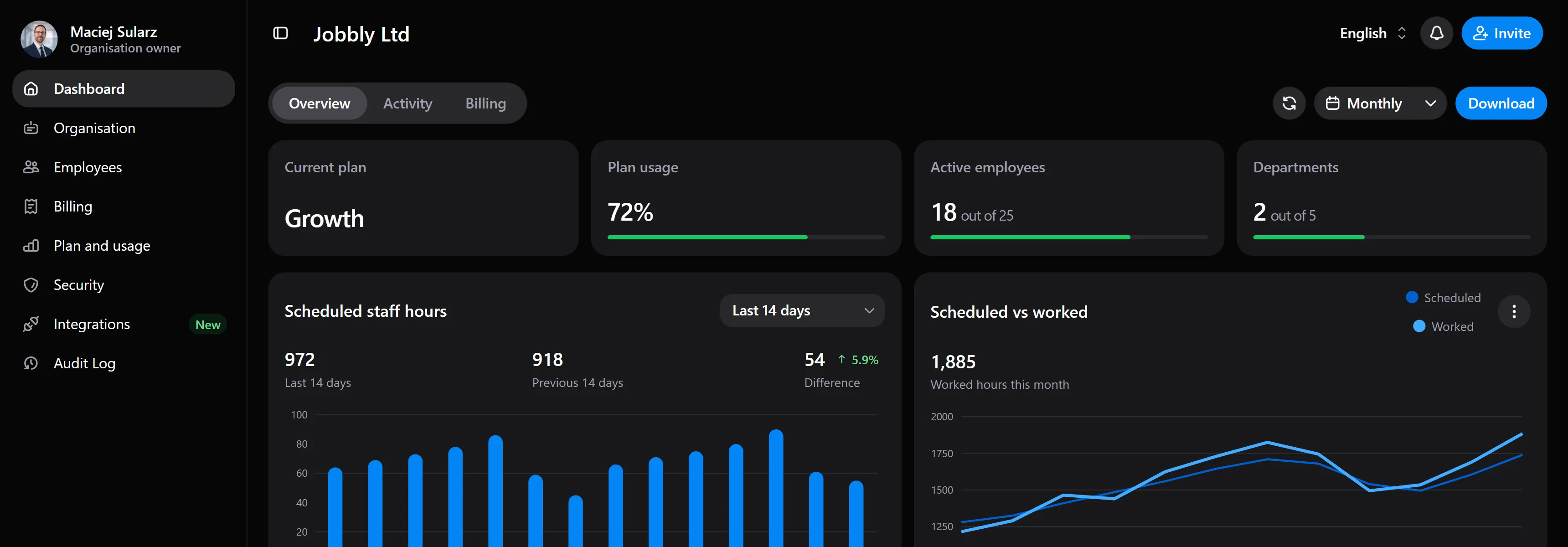The image size is (1568, 547).
Task: Toggle the Scheduled legend series
Action: point(1443,298)
